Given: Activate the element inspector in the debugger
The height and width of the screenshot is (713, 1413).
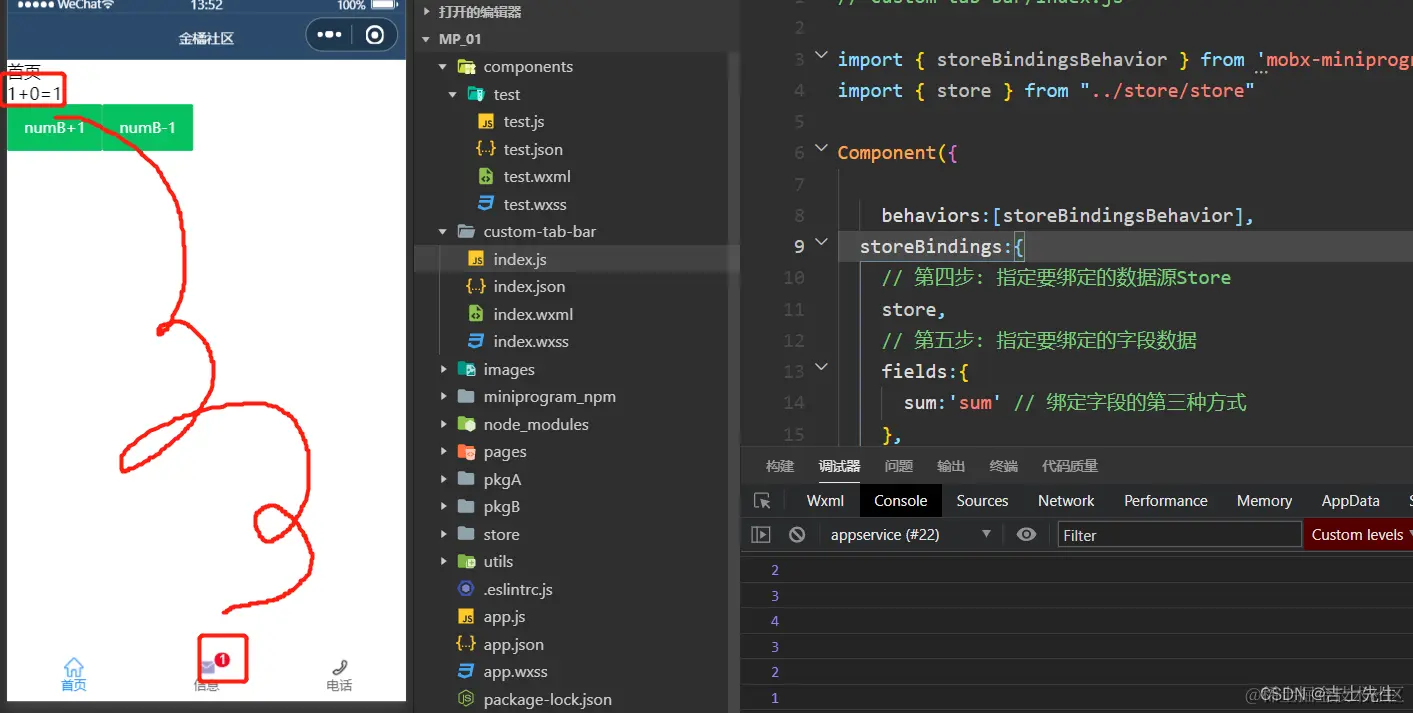Looking at the screenshot, I should (763, 501).
